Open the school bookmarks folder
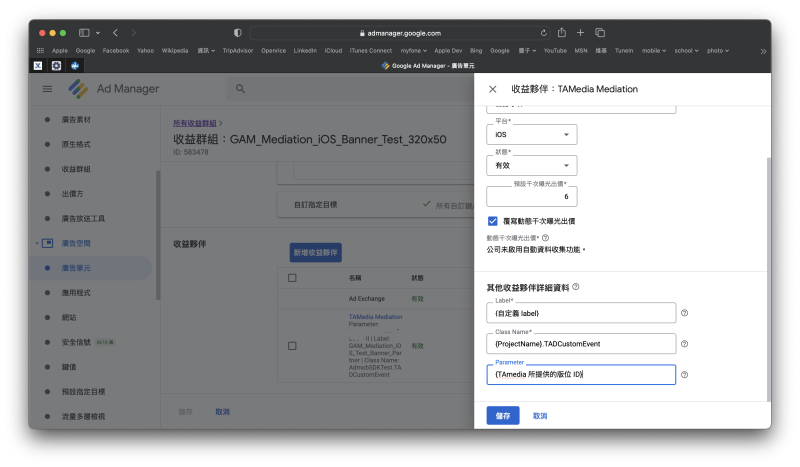The height and width of the screenshot is (467, 800). [686, 51]
